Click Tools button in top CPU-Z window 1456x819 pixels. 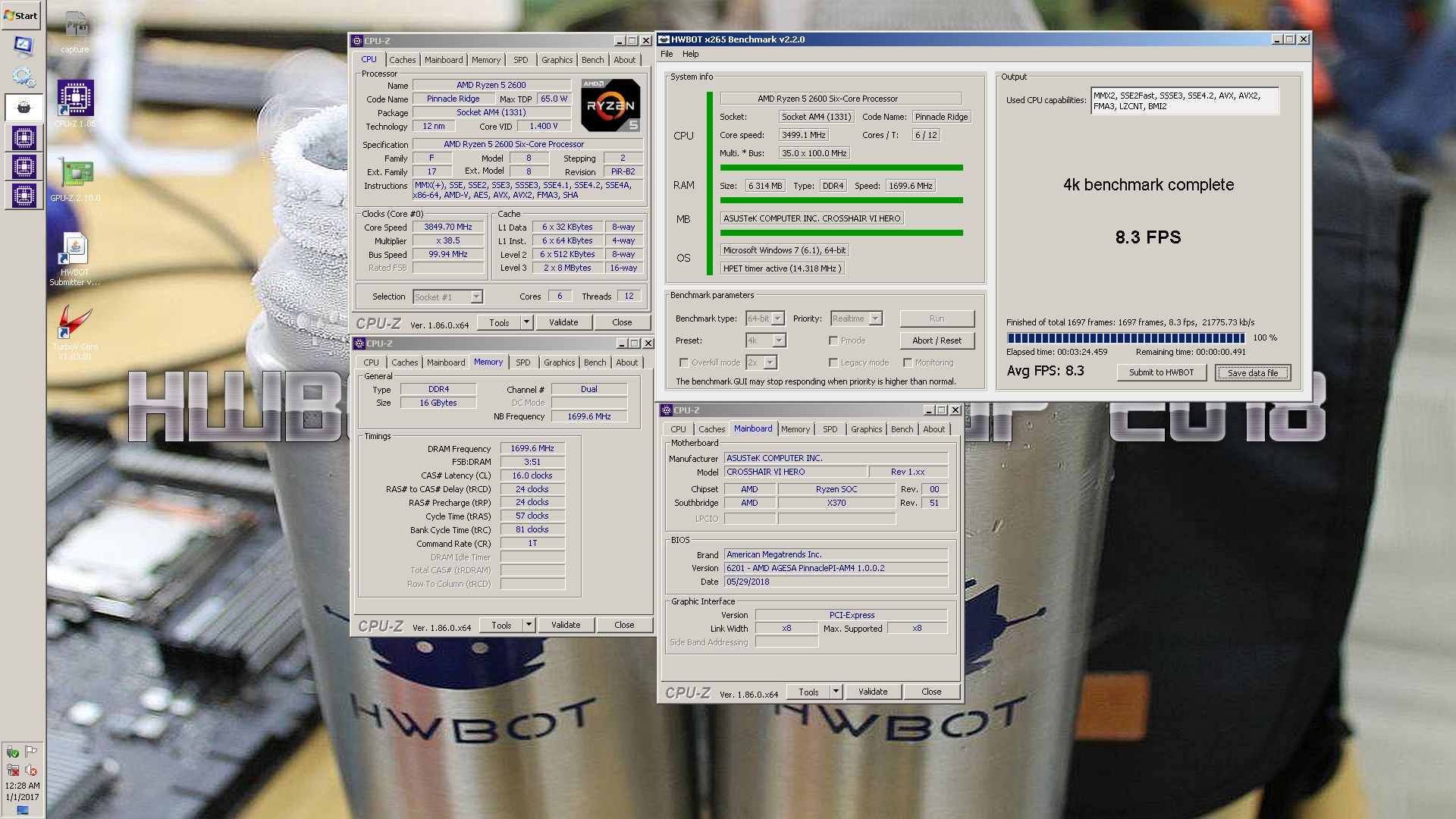coord(499,322)
